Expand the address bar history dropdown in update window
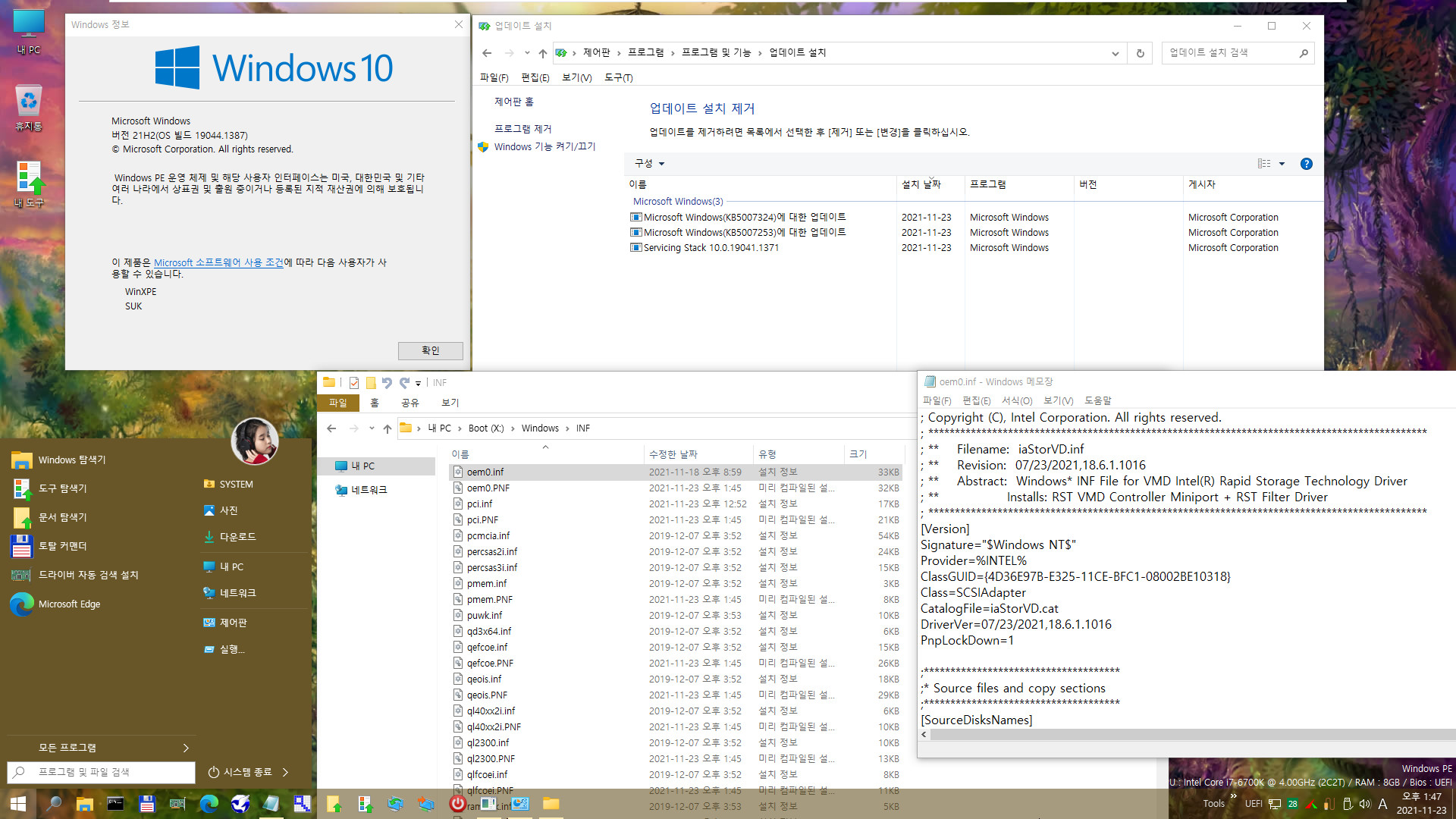This screenshot has width=1456, height=819. tap(1115, 53)
